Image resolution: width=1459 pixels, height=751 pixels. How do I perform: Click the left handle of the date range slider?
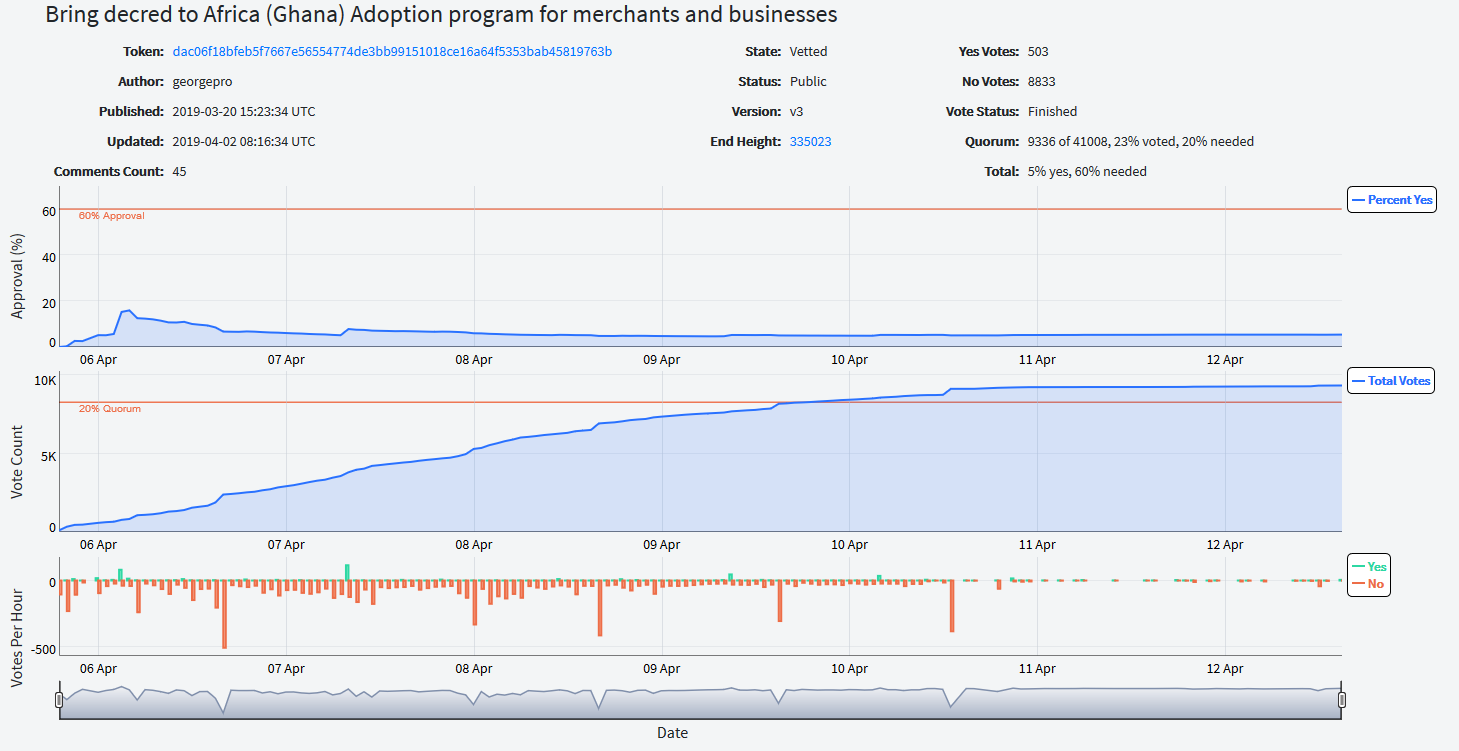tap(59, 700)
